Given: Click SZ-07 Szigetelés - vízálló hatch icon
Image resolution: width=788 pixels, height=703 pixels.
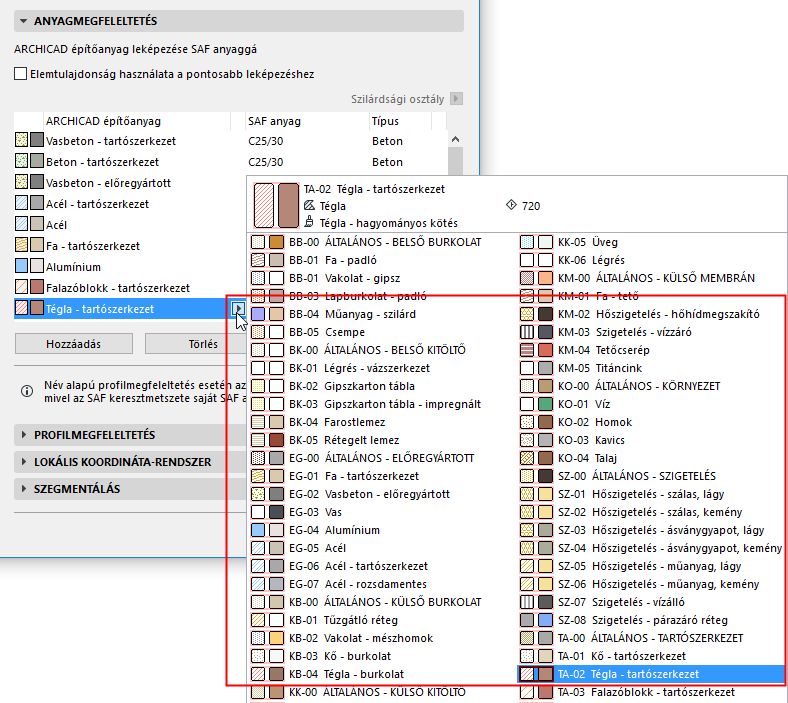Looking at the screenshot, I should click(x=527, y=602).
